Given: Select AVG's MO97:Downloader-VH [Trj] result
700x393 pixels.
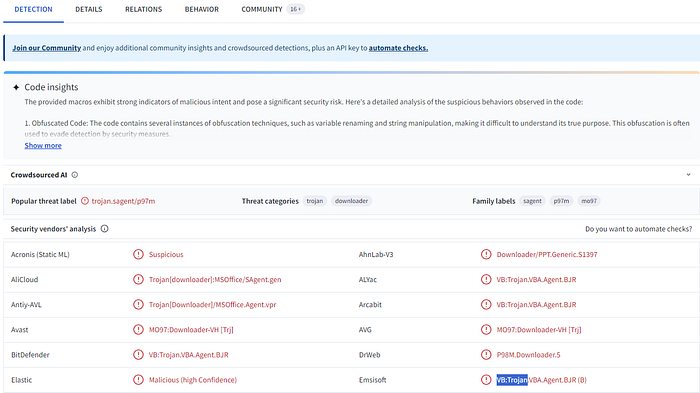Looking at the screenshot, I should coord(539,330).
